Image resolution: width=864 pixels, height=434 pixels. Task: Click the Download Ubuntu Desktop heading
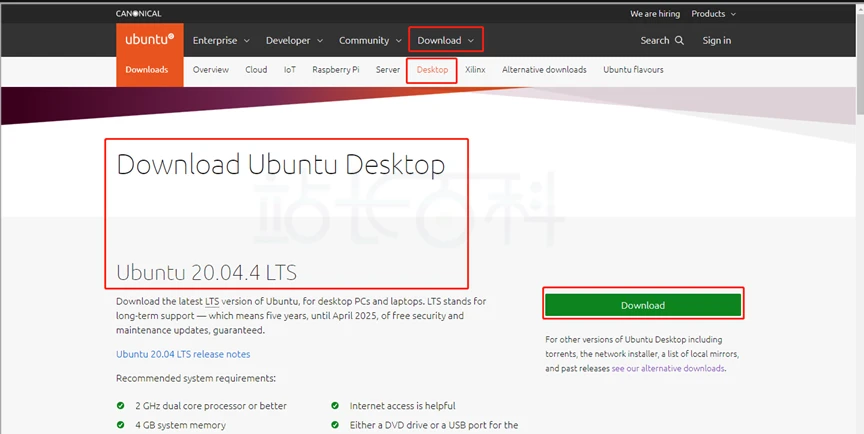[x=280, y=165]
